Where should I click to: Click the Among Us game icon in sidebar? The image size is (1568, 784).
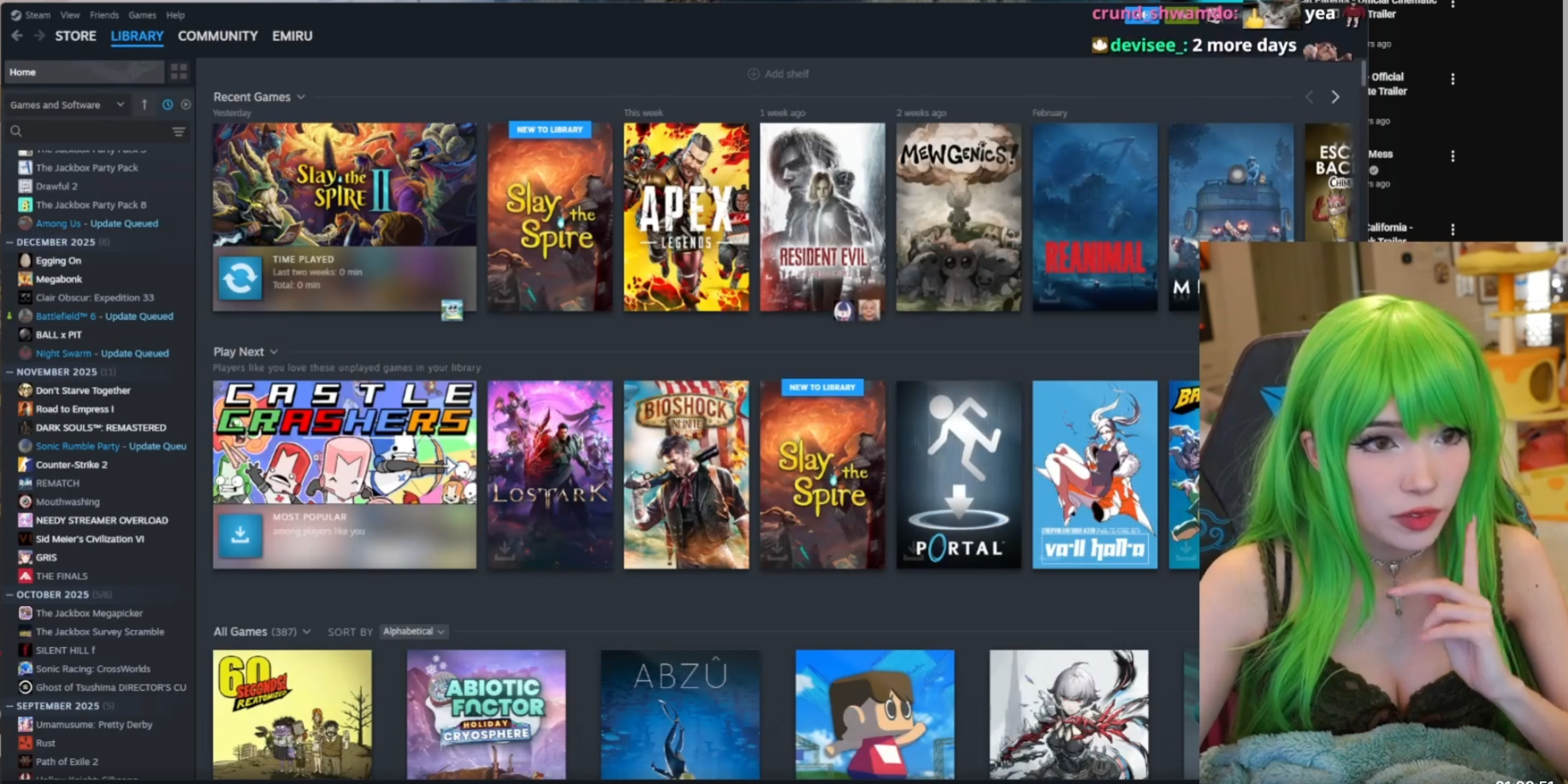pos(25,223)
